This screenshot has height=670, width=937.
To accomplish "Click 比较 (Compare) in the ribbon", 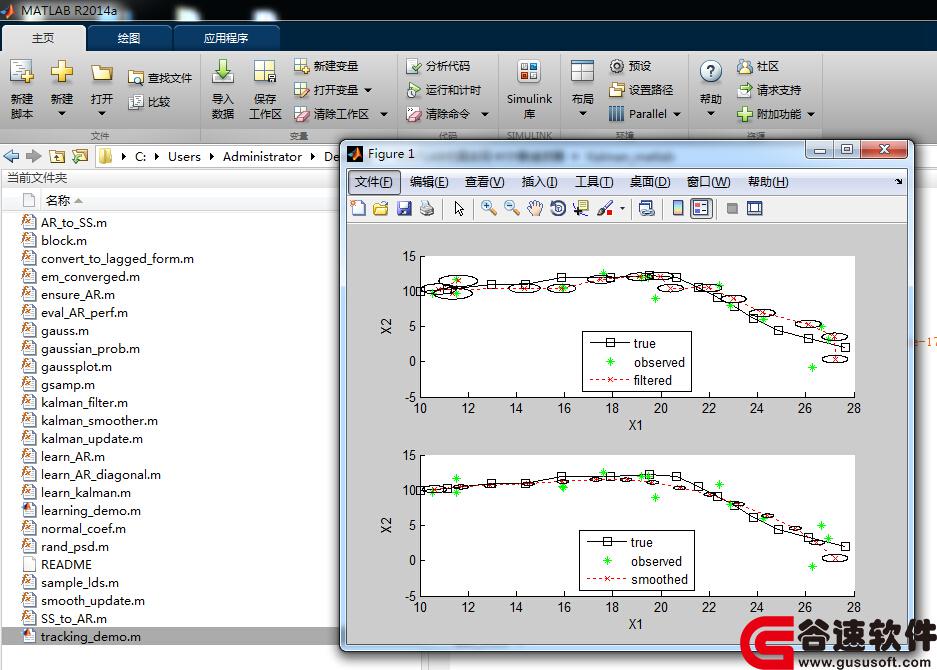I will tap(150, 102).
